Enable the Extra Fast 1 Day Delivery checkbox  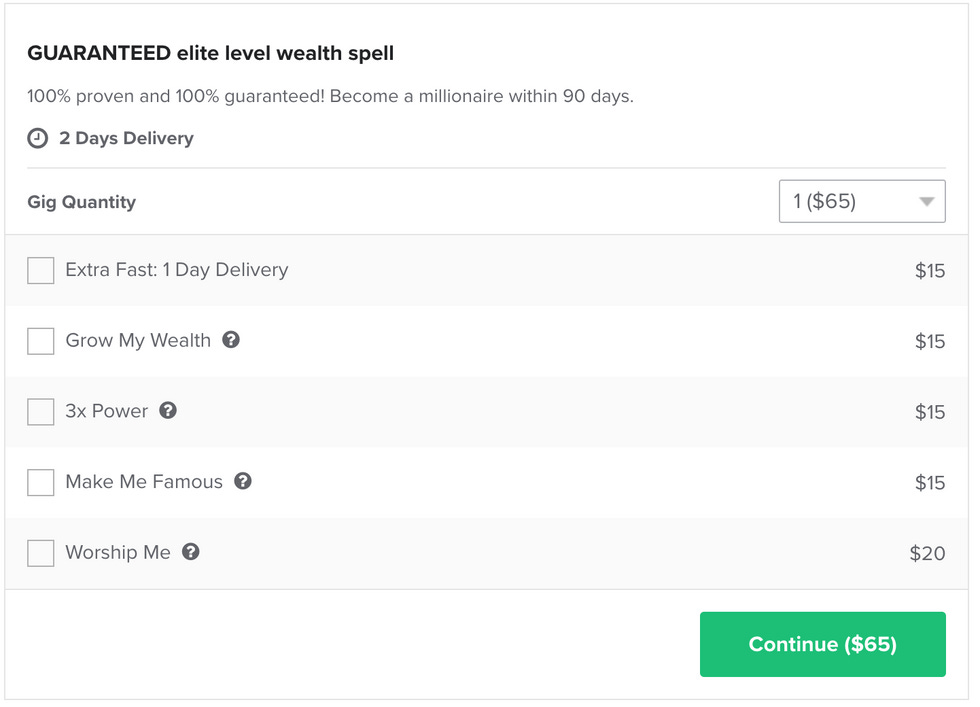41,270
